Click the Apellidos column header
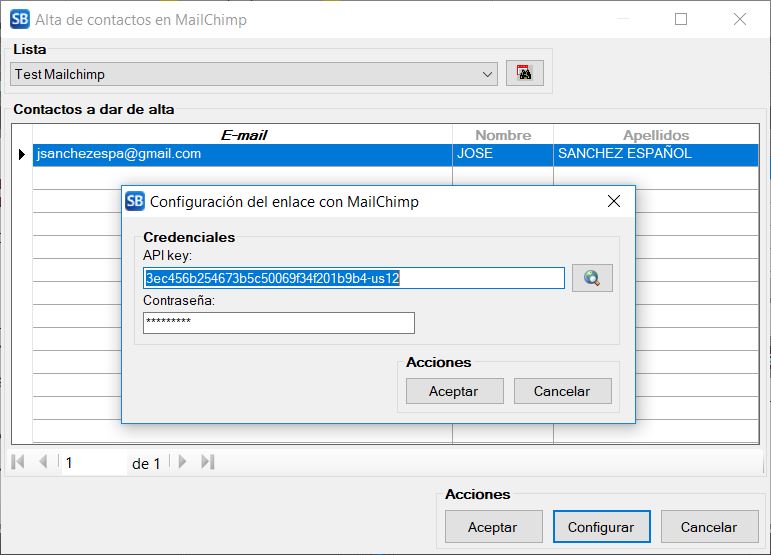This screenshot has width=771, height=555. pyautogui.click(x=655, y=135)
